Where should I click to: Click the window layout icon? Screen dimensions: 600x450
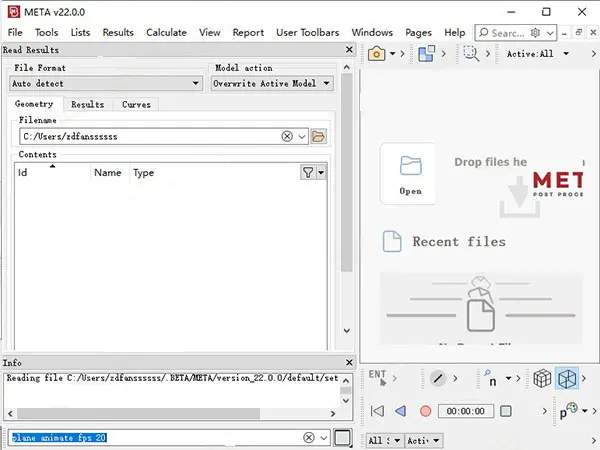[x=426, y=54]
